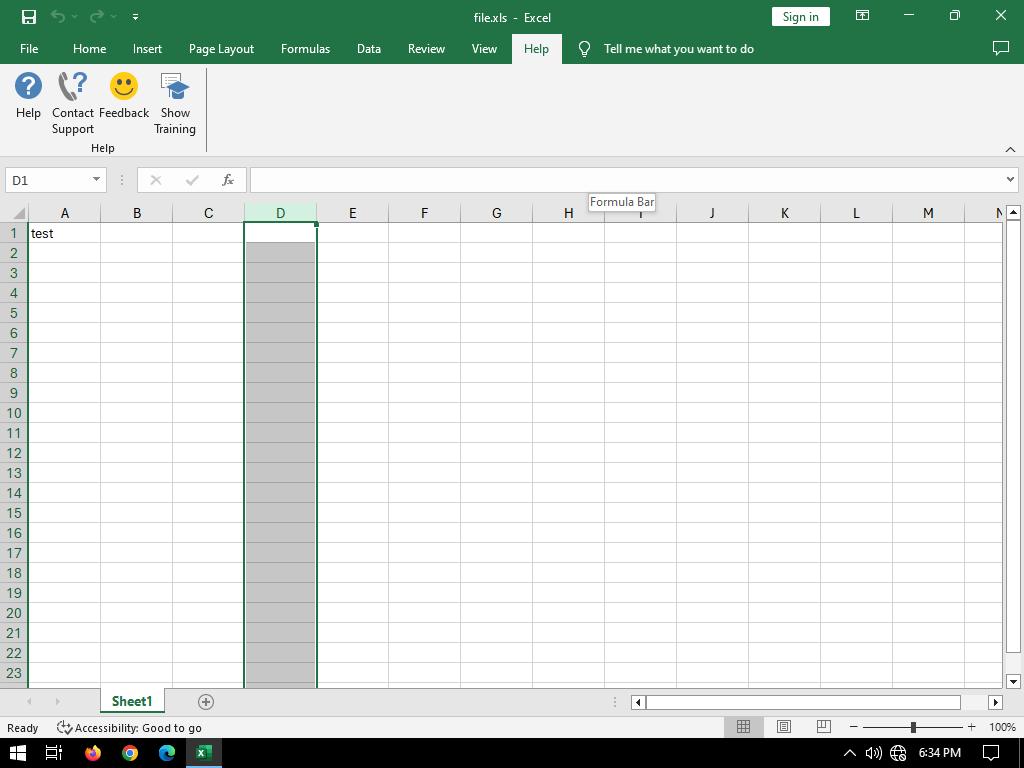Image resolution: width=1024 pixels, height=768 pixels.
Task: Launch Excel from the Windows taskbar
Action: pyautogui.click(x=203, y=753)
